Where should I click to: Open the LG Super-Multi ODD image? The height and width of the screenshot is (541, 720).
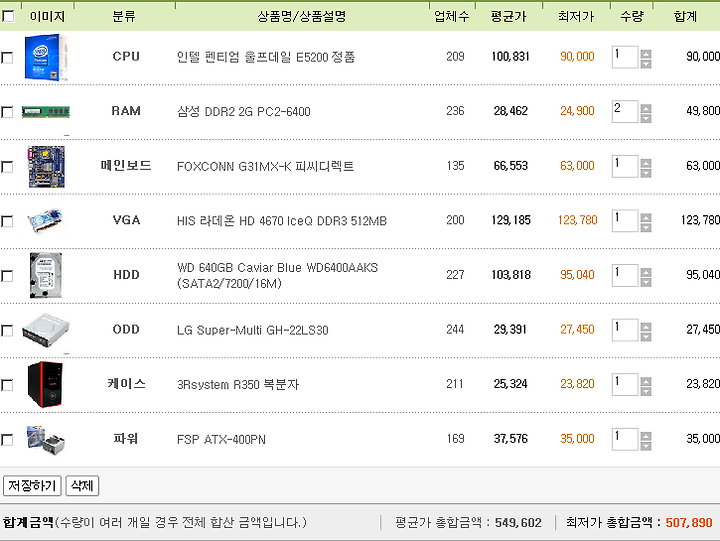[46, 330]
